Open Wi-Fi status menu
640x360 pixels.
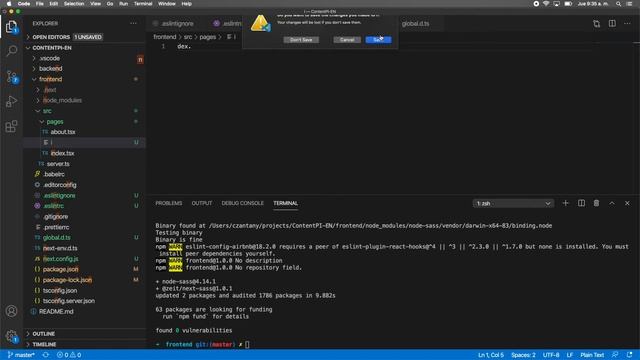[546, 4]
